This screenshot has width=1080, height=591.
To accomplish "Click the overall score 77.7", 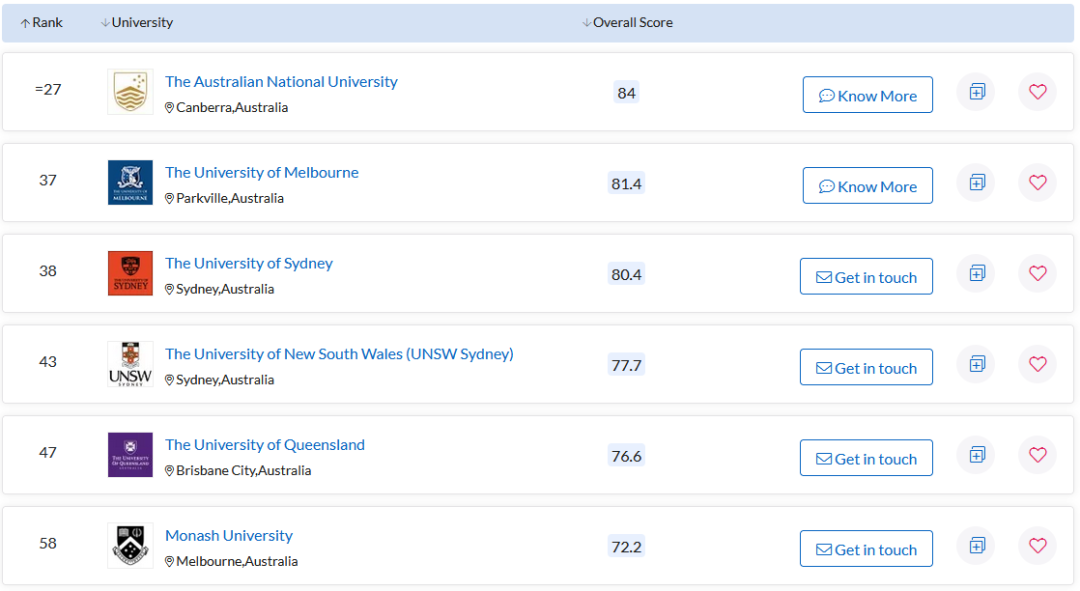I will (626, 366).
